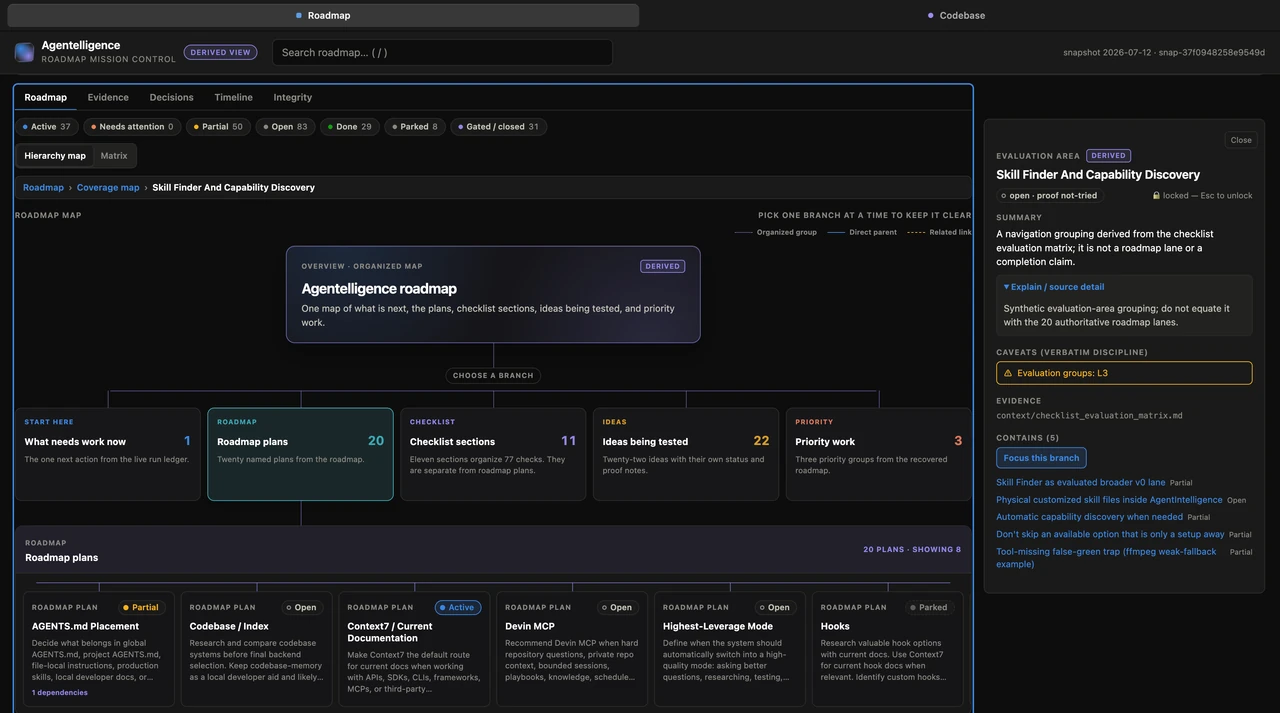Click the lock icon beside locked status
The width and height of the screenshot is (1280, 713).
[x=1156, y=196]
